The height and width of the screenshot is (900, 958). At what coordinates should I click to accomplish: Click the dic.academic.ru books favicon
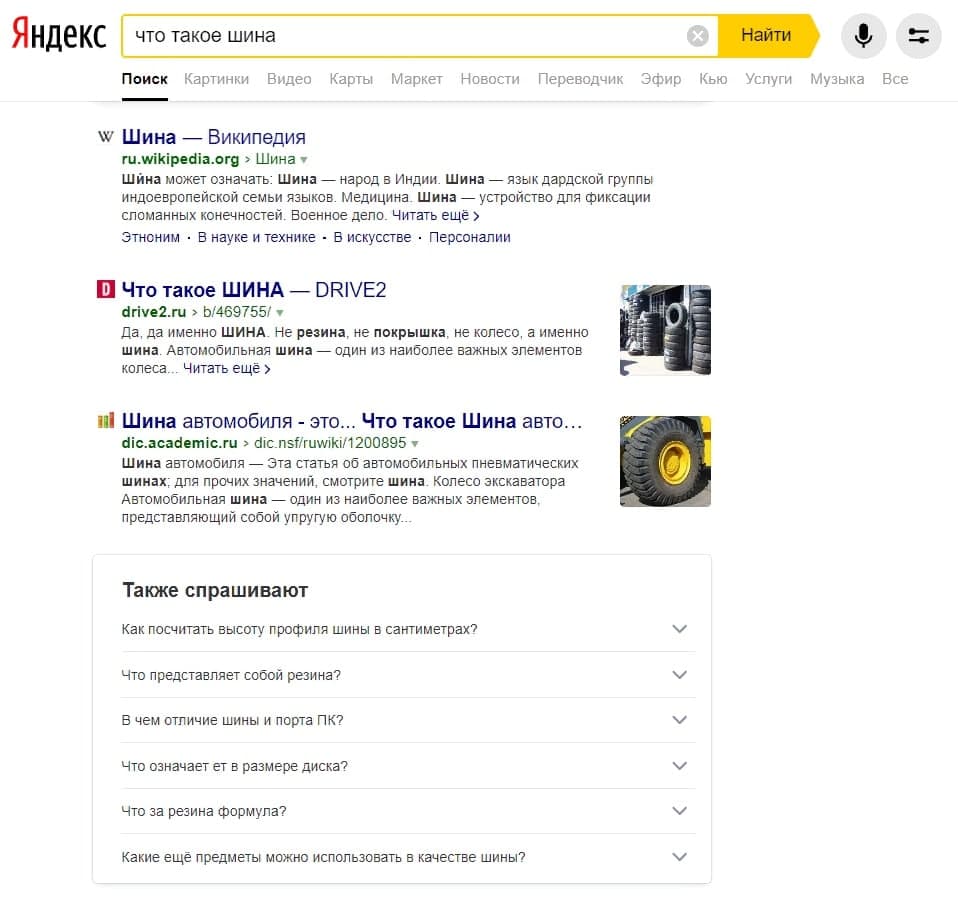coord(106,420)
